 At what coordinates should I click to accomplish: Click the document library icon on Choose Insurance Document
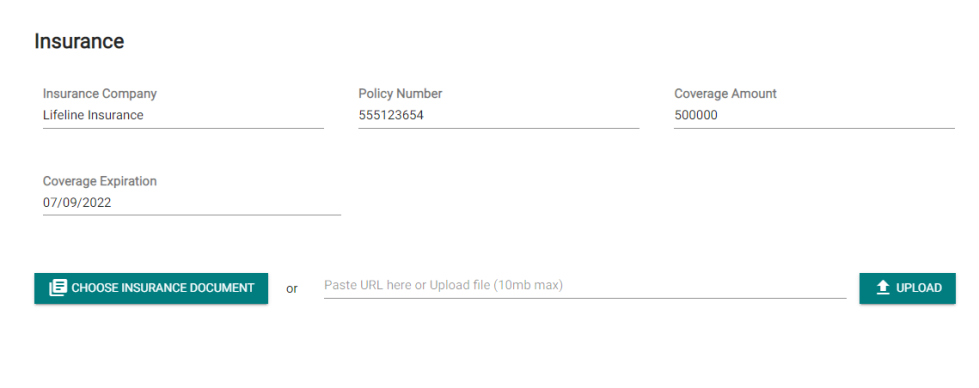click(57, 288)
